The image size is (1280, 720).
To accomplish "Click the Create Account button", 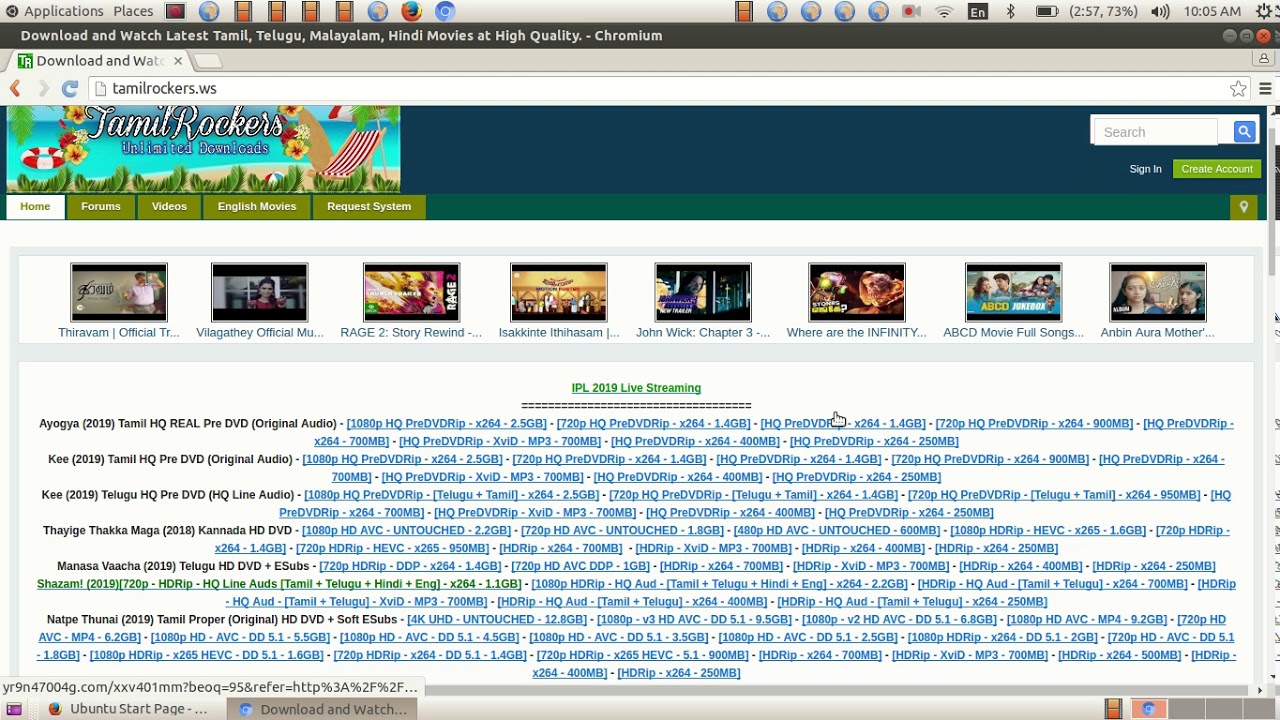I will tap(1217, 169).
